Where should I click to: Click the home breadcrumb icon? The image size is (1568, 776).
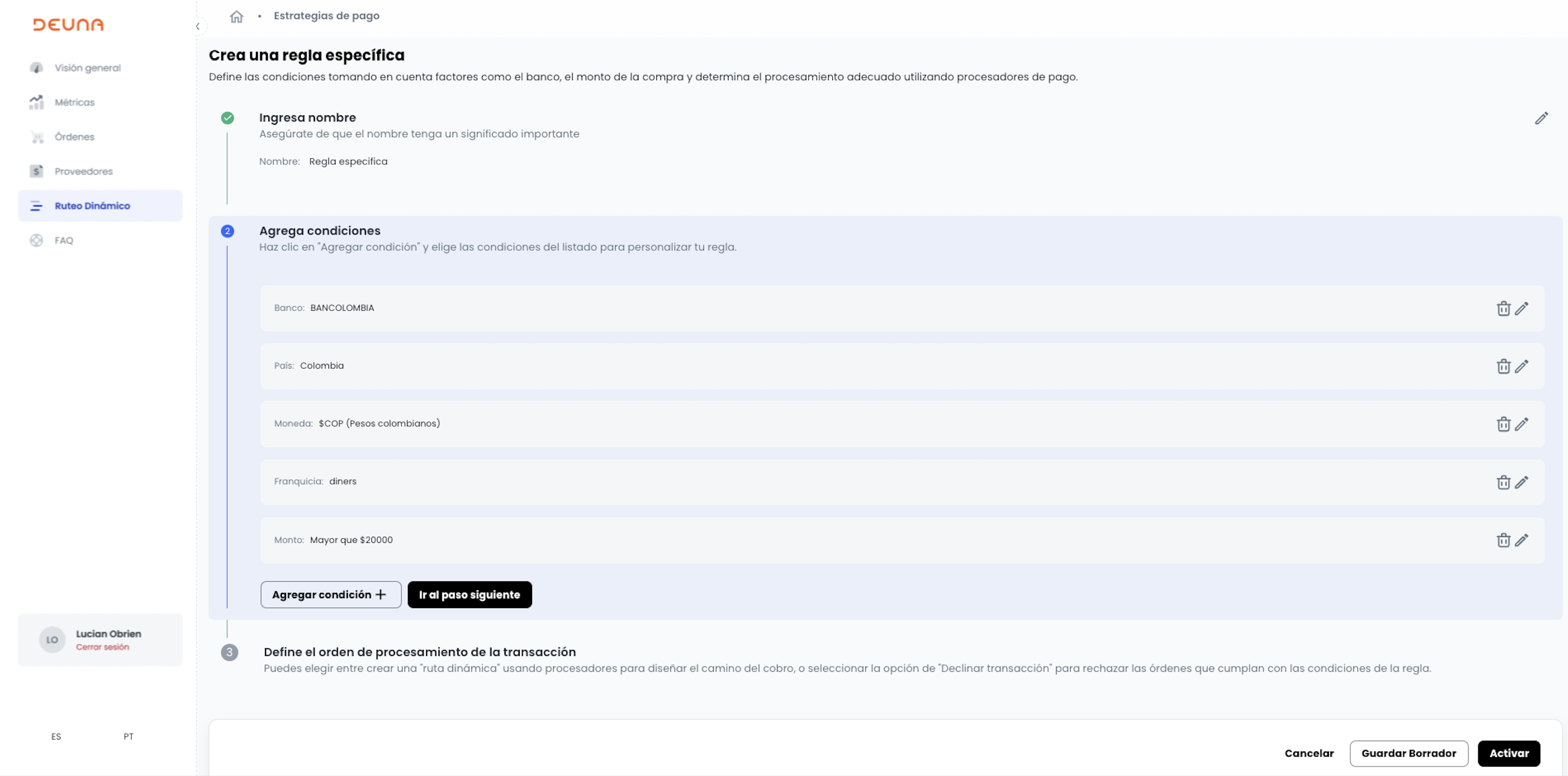pyautogui.click(x=236, y=16)
